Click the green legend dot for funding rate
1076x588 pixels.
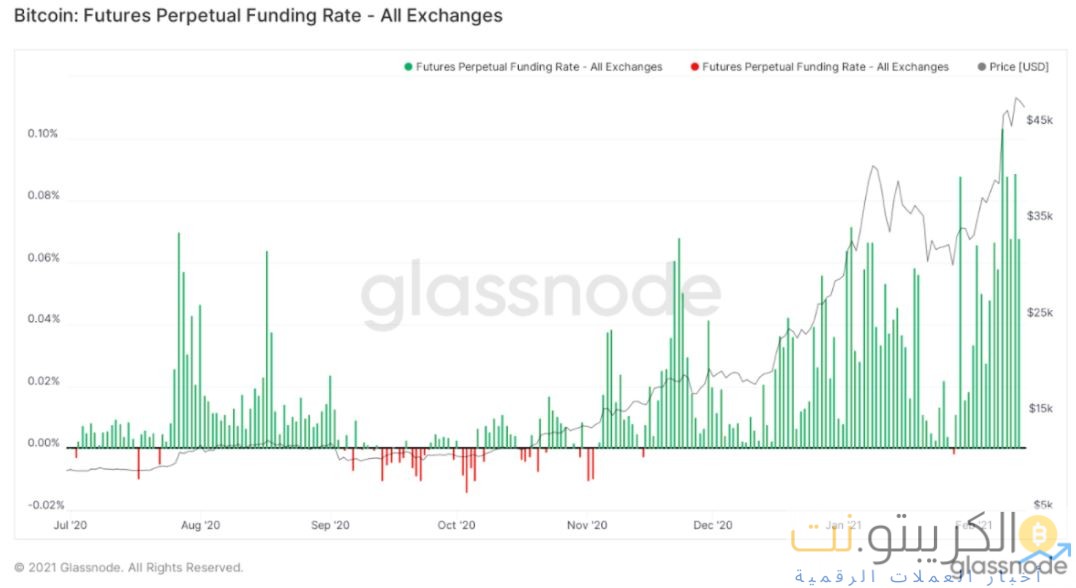[408, 67]
